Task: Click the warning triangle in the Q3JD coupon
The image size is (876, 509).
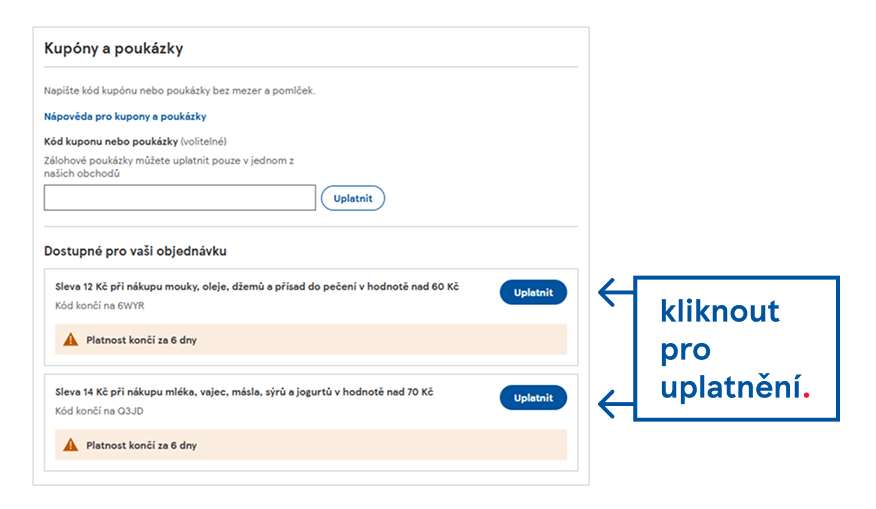Action: (x=70, y=445)
